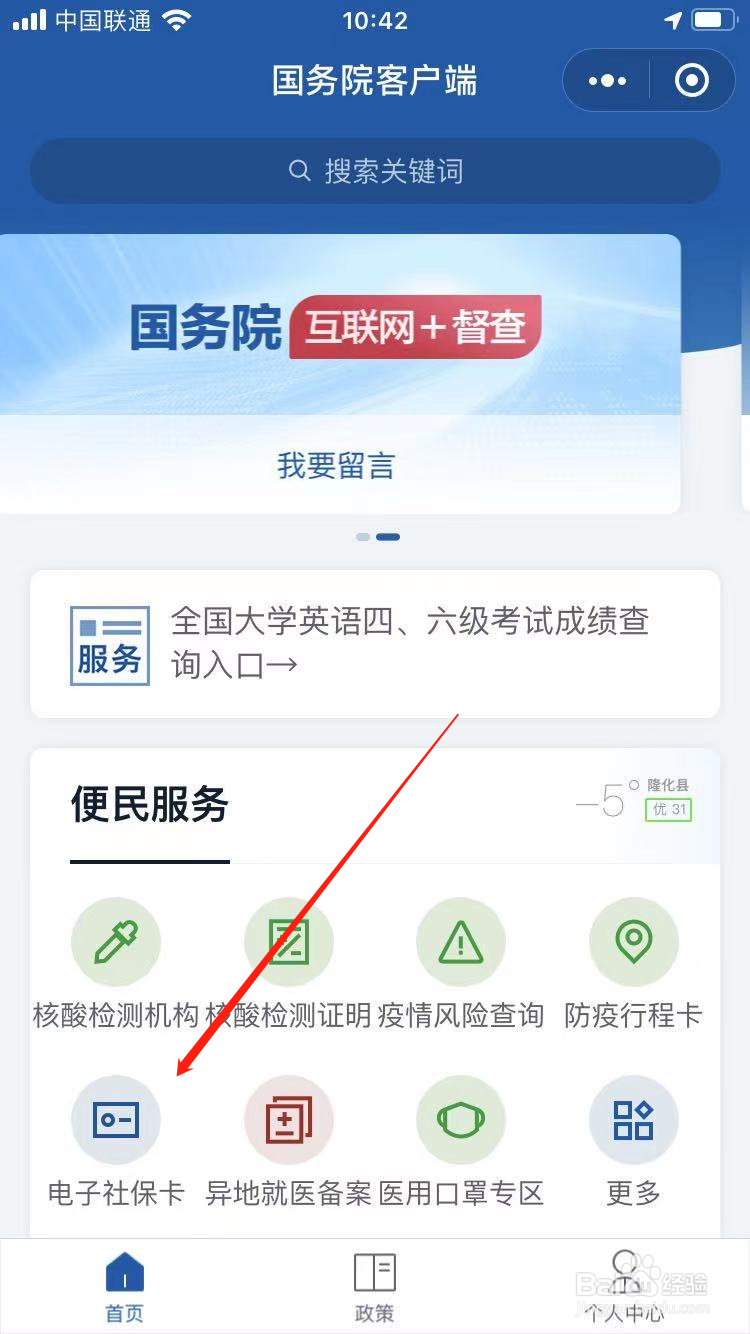Open 防疫行程卡 location icon
This screenshot has width=750, height=1334.
[x=634, y=942]
